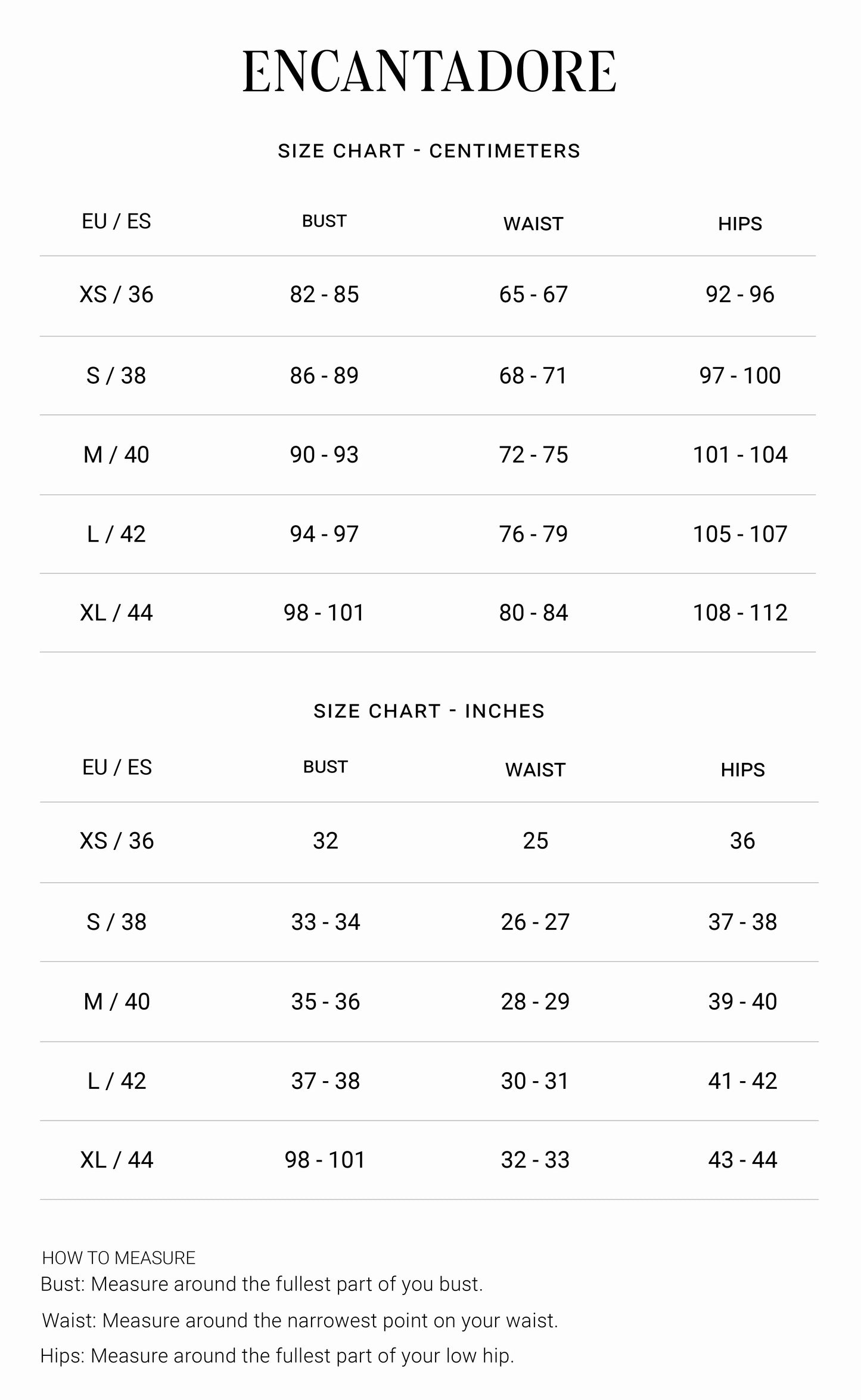861x1400 pixels.
Task: Click the ENCANTADORE brand logo
Action: pos(429,72)
